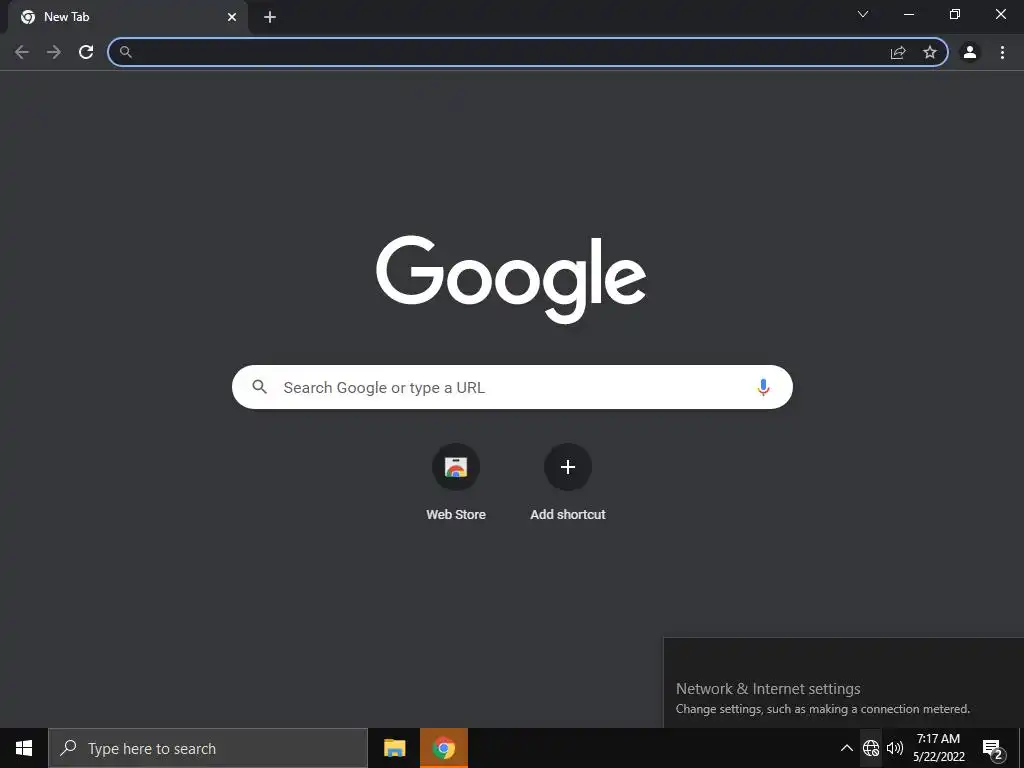Click the Google search box
The image size is (1024, 768).
[x=512, y=387]
